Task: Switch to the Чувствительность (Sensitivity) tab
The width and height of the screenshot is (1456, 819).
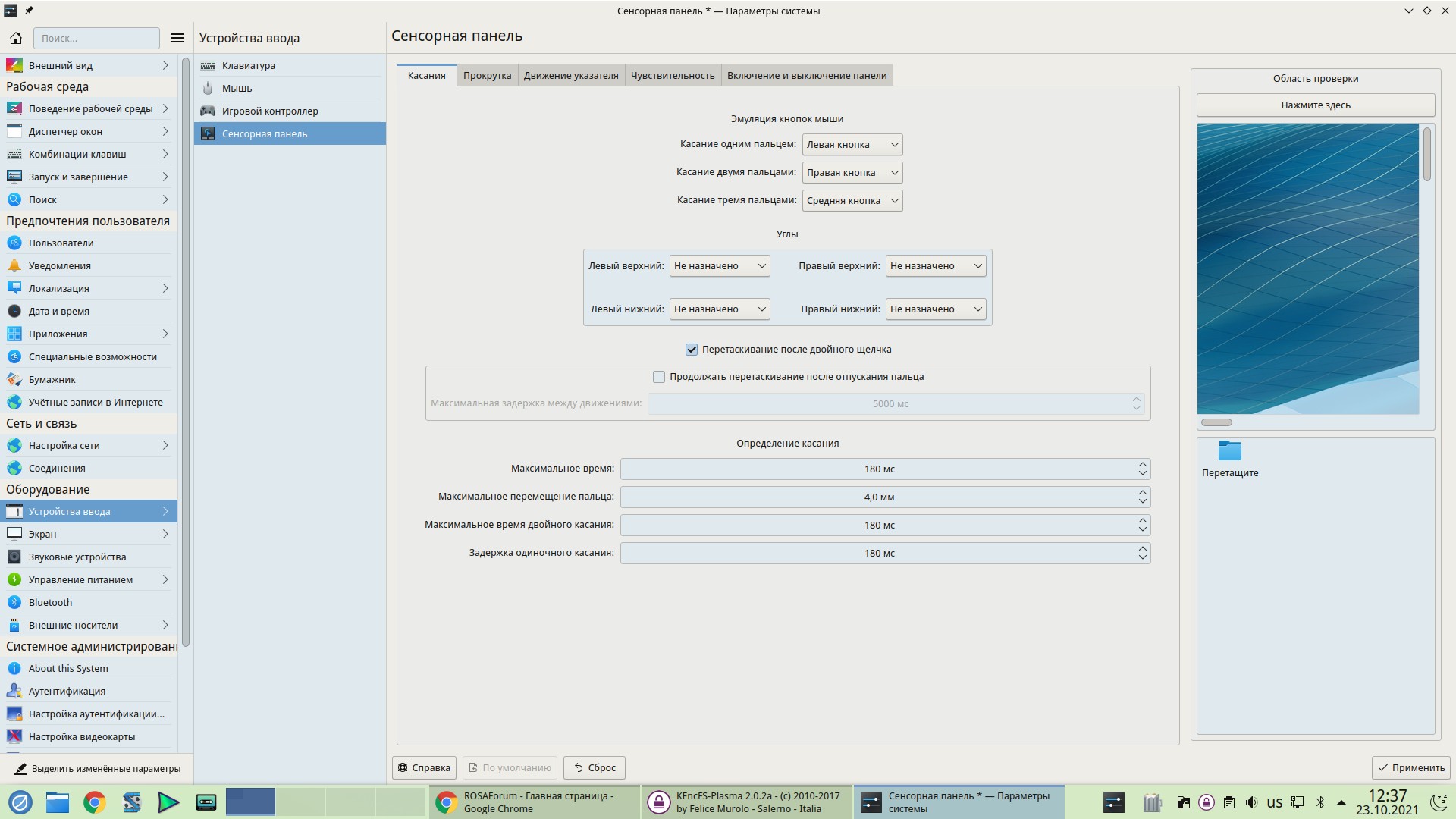Action: [x=673, y=75]
